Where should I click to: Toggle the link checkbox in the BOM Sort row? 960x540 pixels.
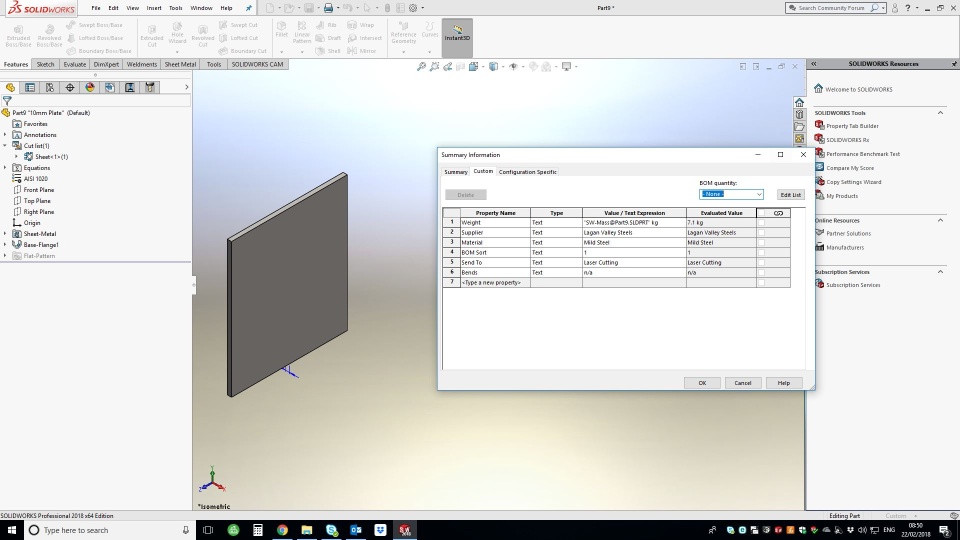761,252
